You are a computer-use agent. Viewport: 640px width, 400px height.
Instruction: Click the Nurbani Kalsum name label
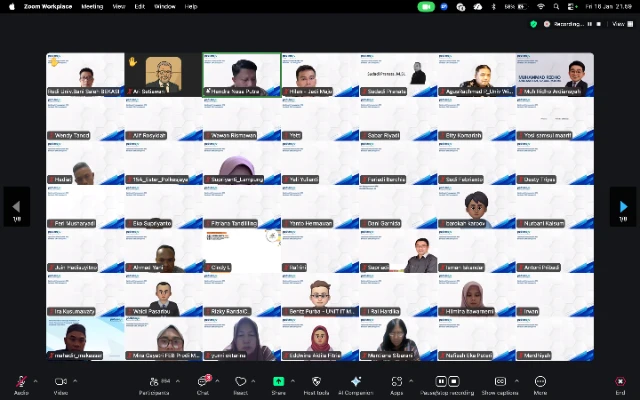coord(541,224)
